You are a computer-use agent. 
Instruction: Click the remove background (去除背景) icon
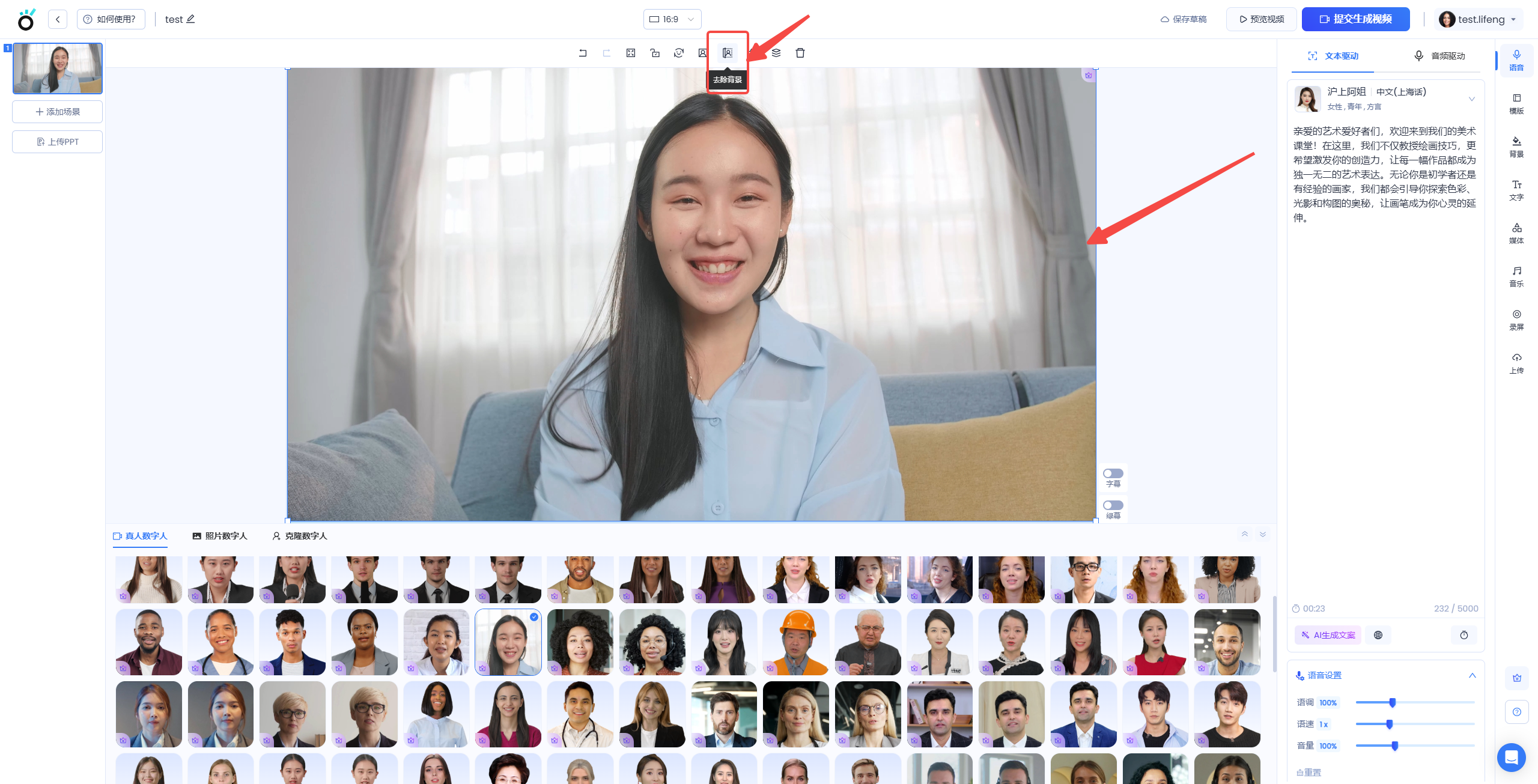pos(728,53)
